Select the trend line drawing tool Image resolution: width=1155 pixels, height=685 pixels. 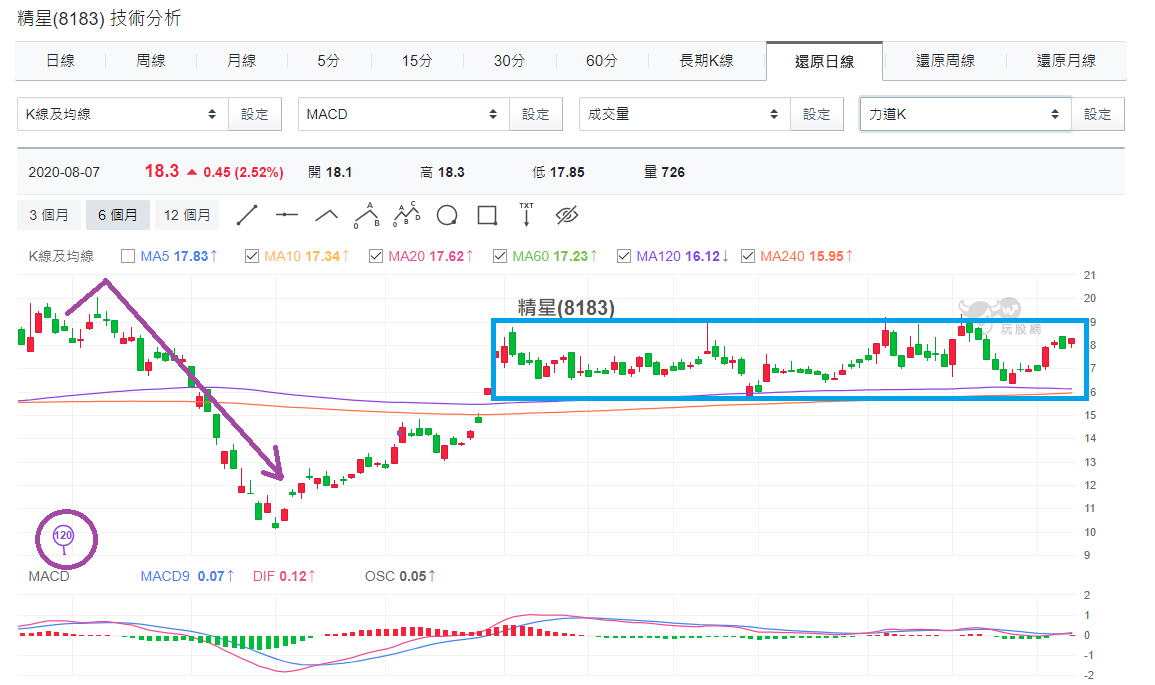[x=247, y=215]
